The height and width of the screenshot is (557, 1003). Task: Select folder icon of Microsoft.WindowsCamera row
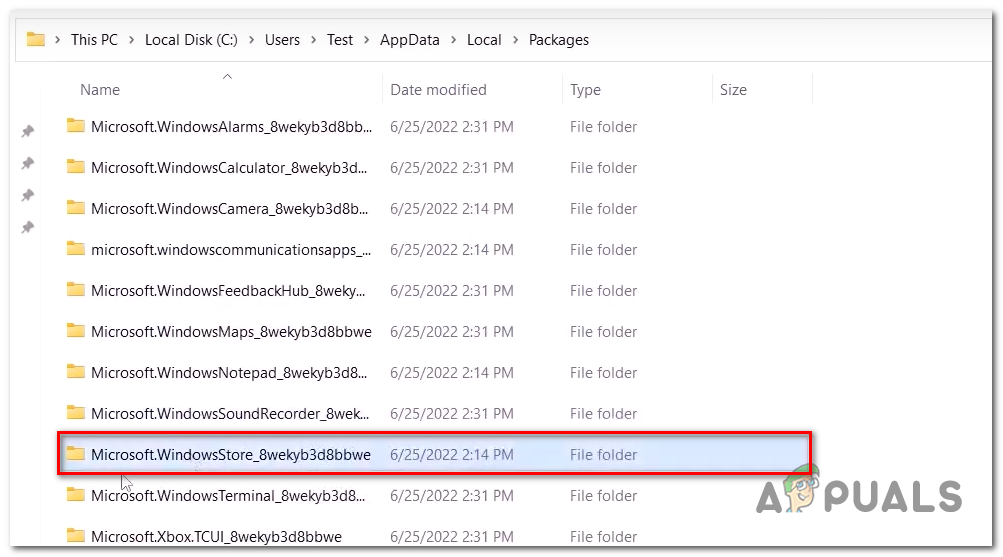click(x=75, y=208)
